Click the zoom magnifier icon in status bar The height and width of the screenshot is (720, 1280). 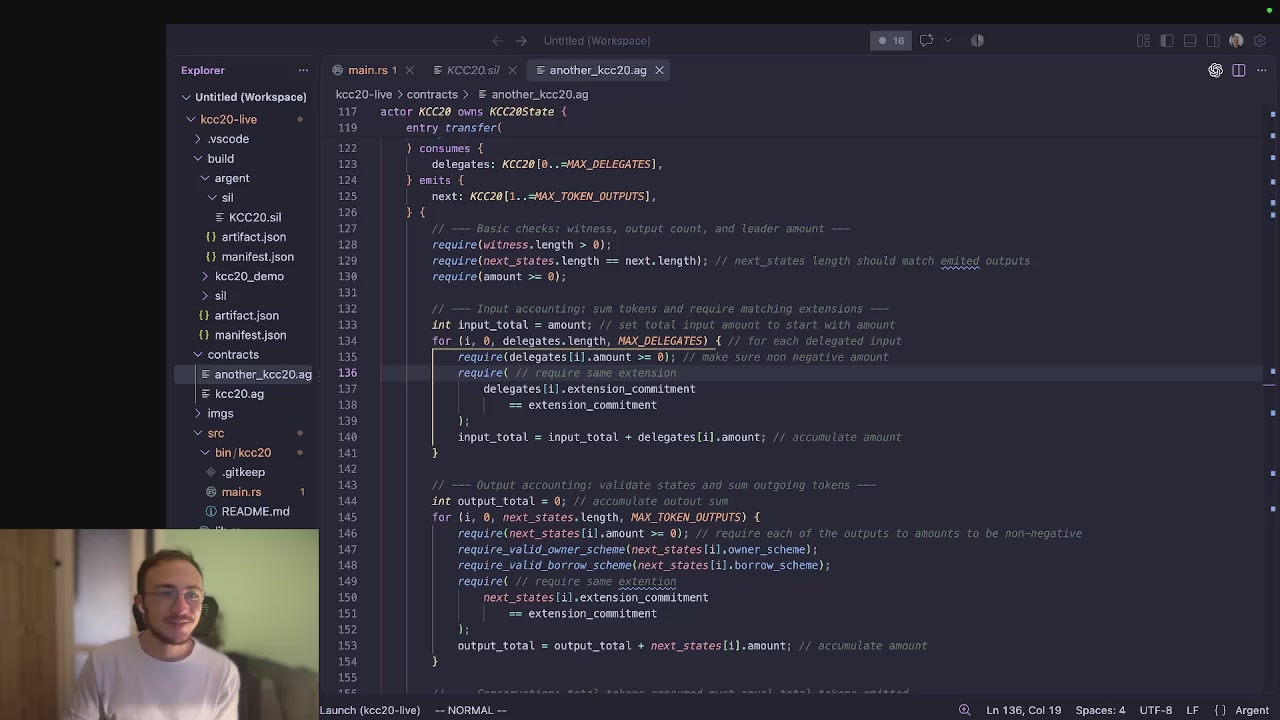point(964,710)
